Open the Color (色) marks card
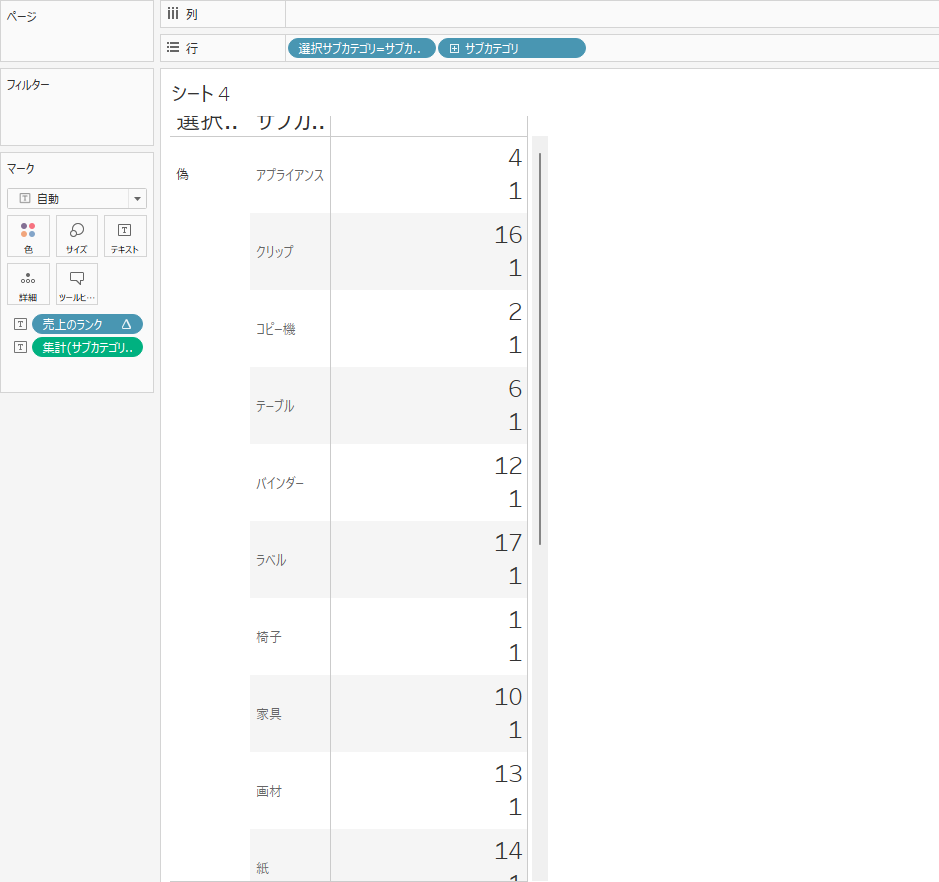This screenshot has width=939, height=882. pos(28,236)
